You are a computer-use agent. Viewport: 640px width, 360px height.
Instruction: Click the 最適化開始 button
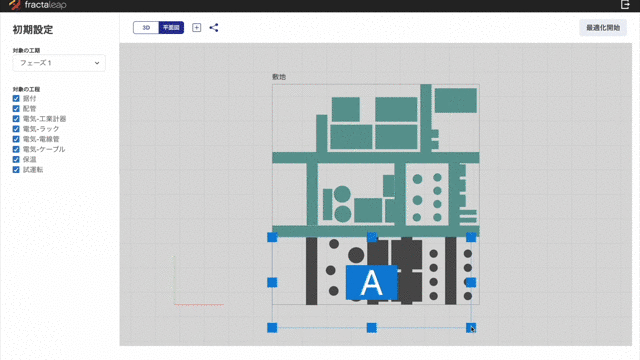pos(603,28)
